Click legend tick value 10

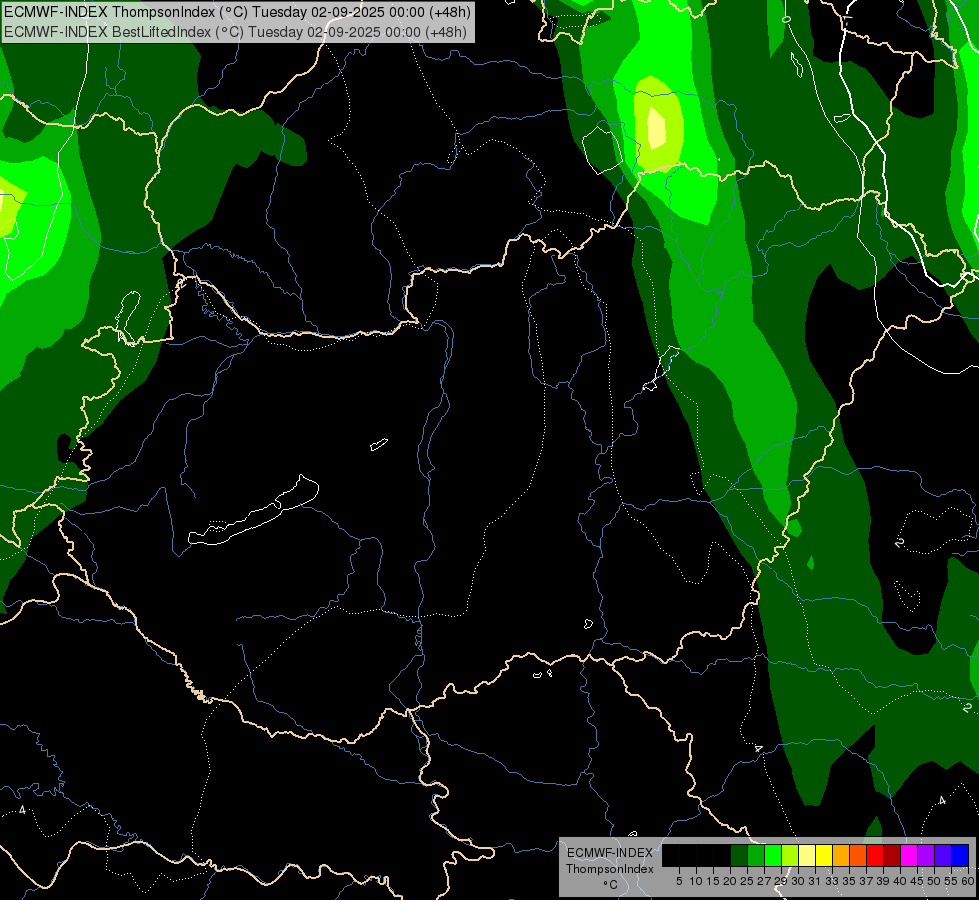pyautogui.click(x=696, y=881)
